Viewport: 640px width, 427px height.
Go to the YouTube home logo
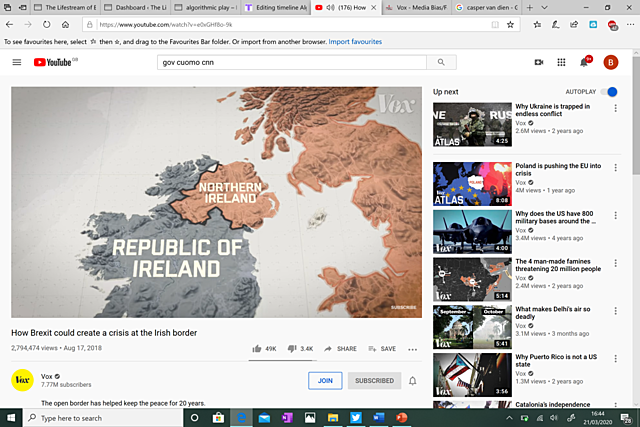coord(52,62)
